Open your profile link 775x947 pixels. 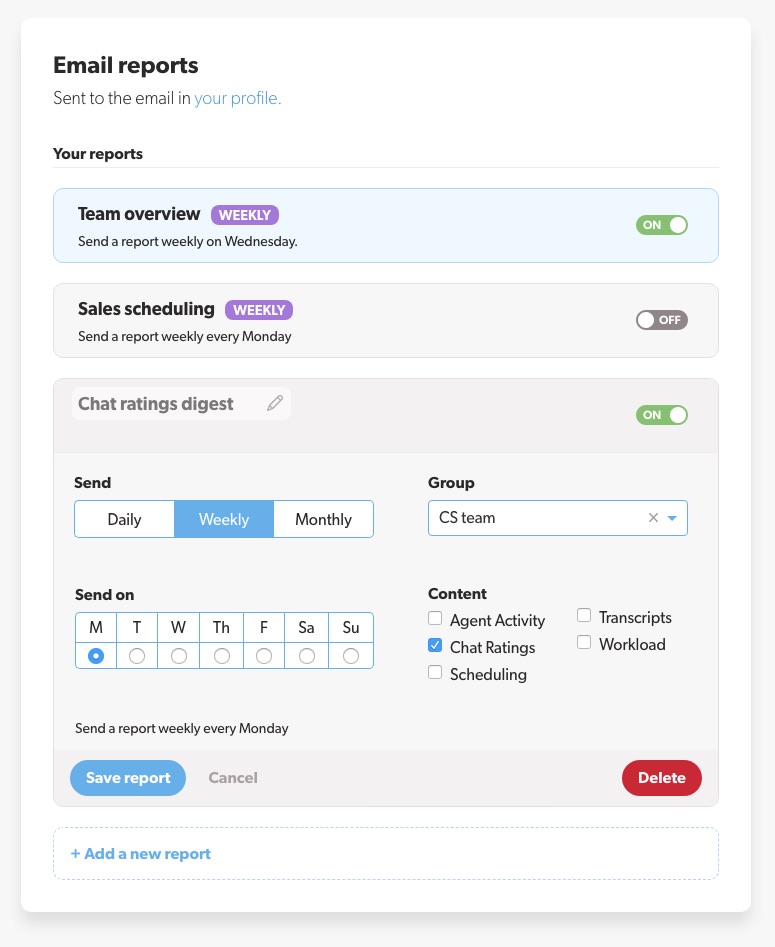click(236, 98)
